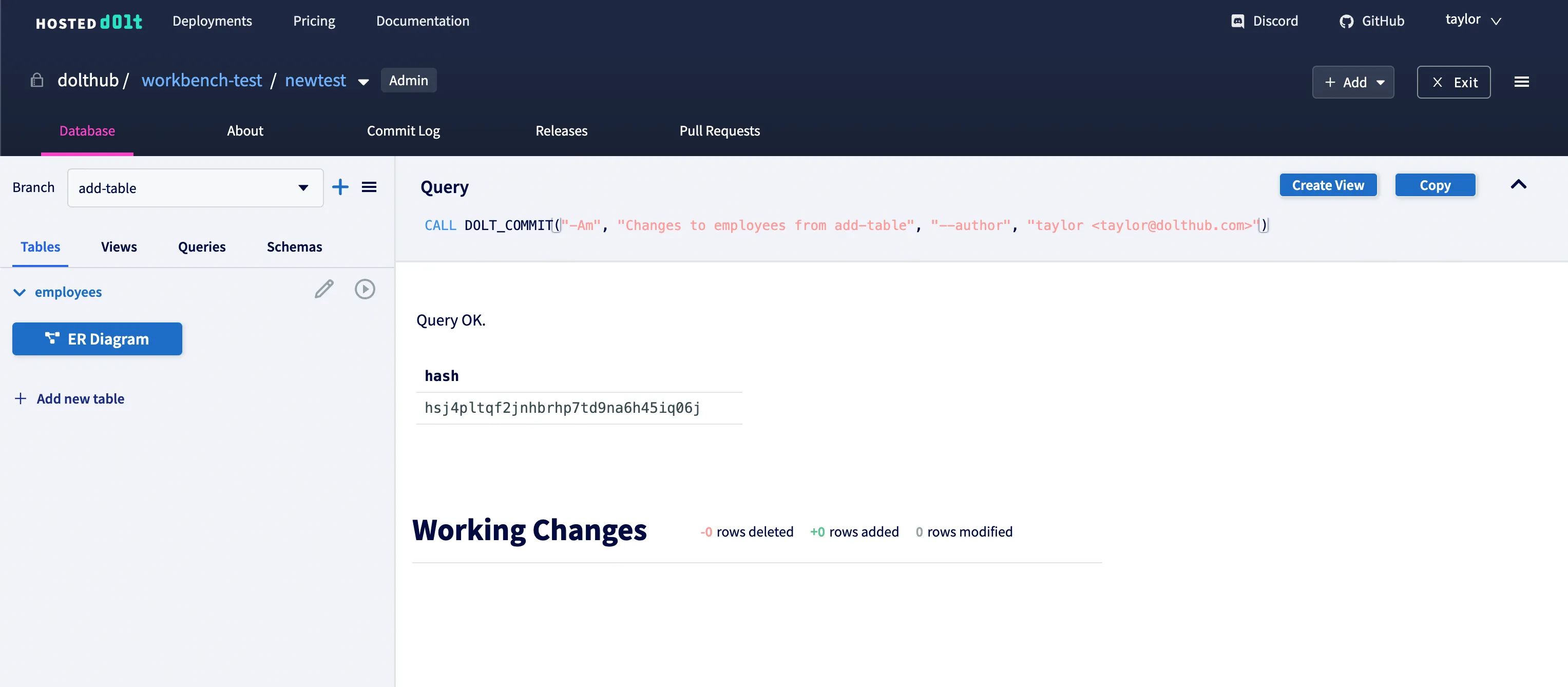
Task: Collapse the employees table entry
Action: coord(19,292)
